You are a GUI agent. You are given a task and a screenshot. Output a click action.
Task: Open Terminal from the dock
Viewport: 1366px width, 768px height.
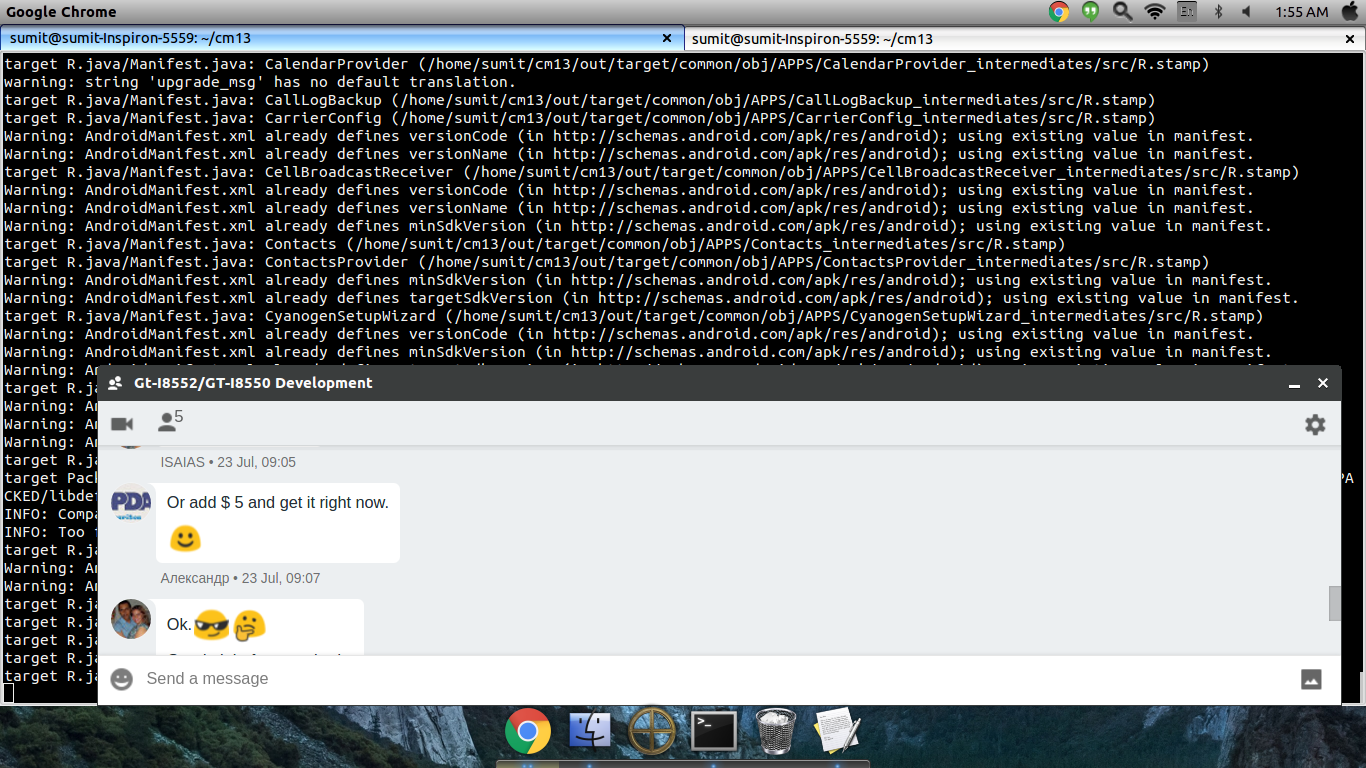pyautogui.click(x=714, y=732)
